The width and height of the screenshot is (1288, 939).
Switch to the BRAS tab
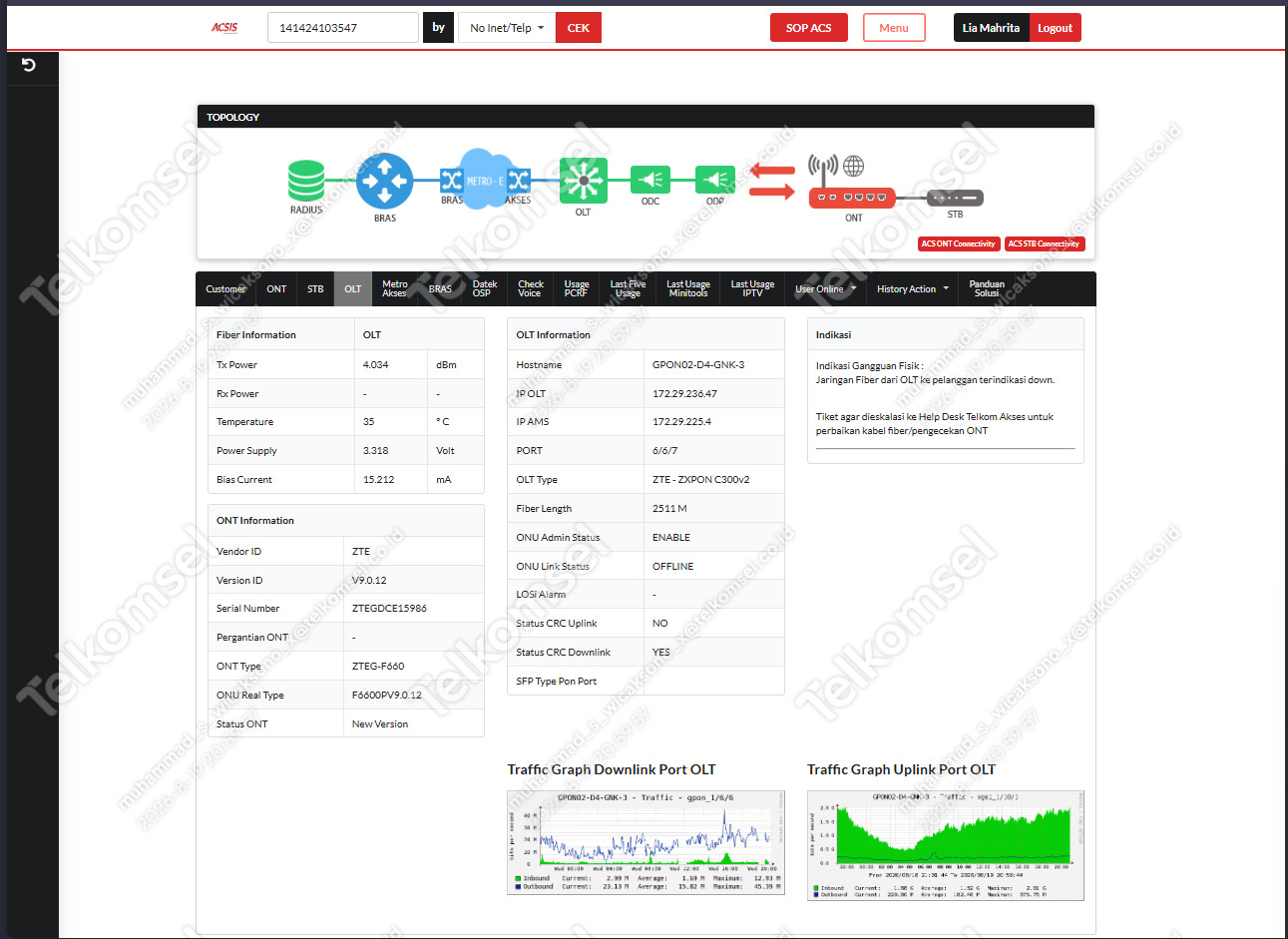tap(440, 289)
